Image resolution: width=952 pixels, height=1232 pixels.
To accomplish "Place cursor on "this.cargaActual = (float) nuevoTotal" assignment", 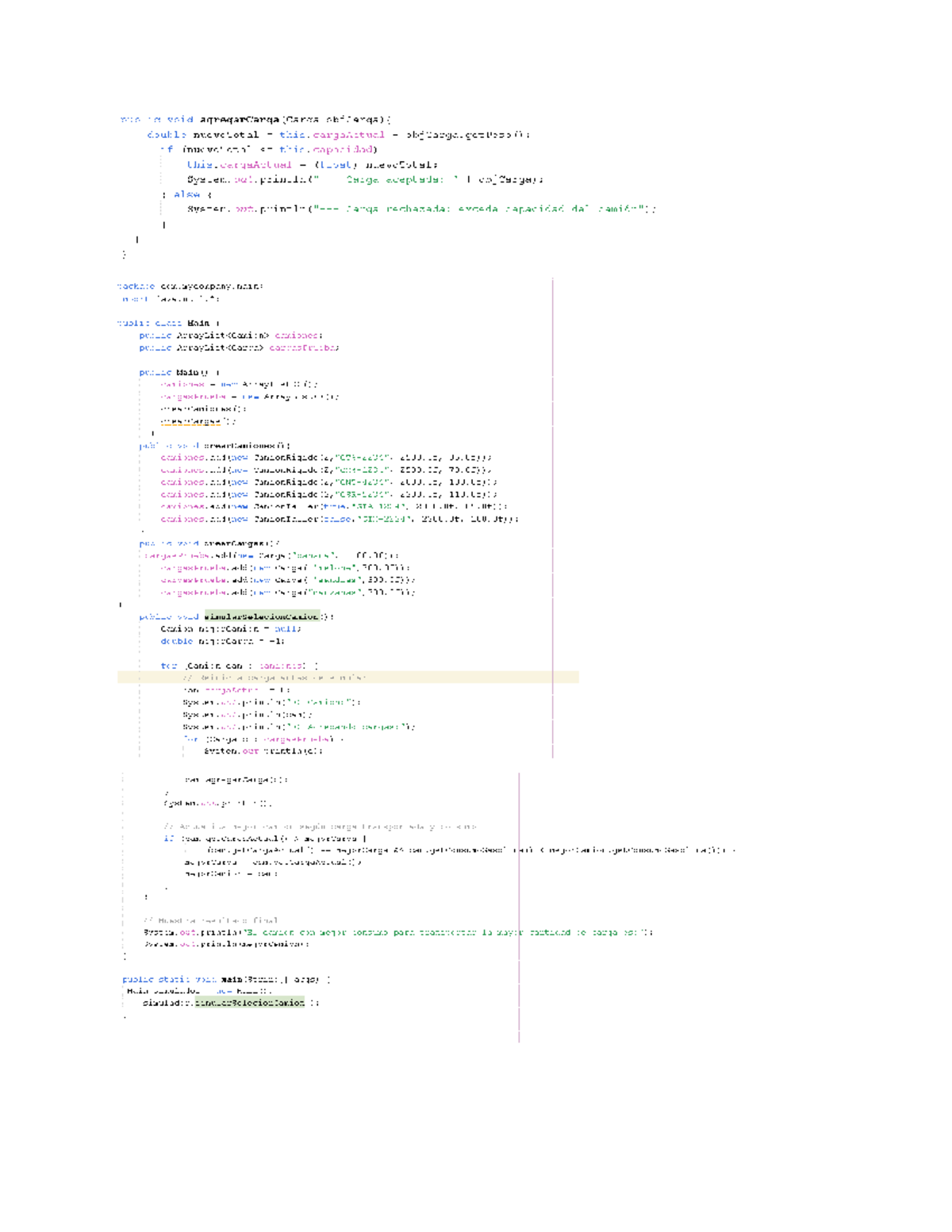I will 313,165.
